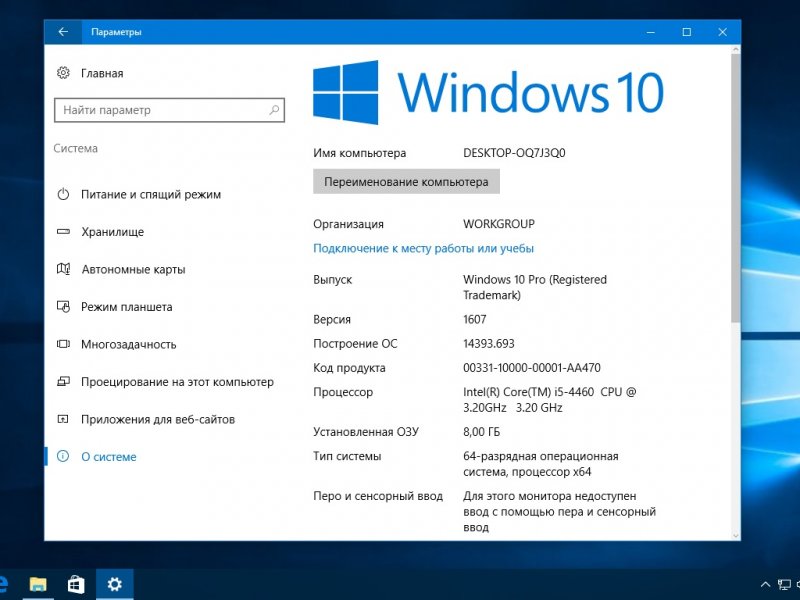
Task: Click the Параметры window title
Action: point(116,32)
